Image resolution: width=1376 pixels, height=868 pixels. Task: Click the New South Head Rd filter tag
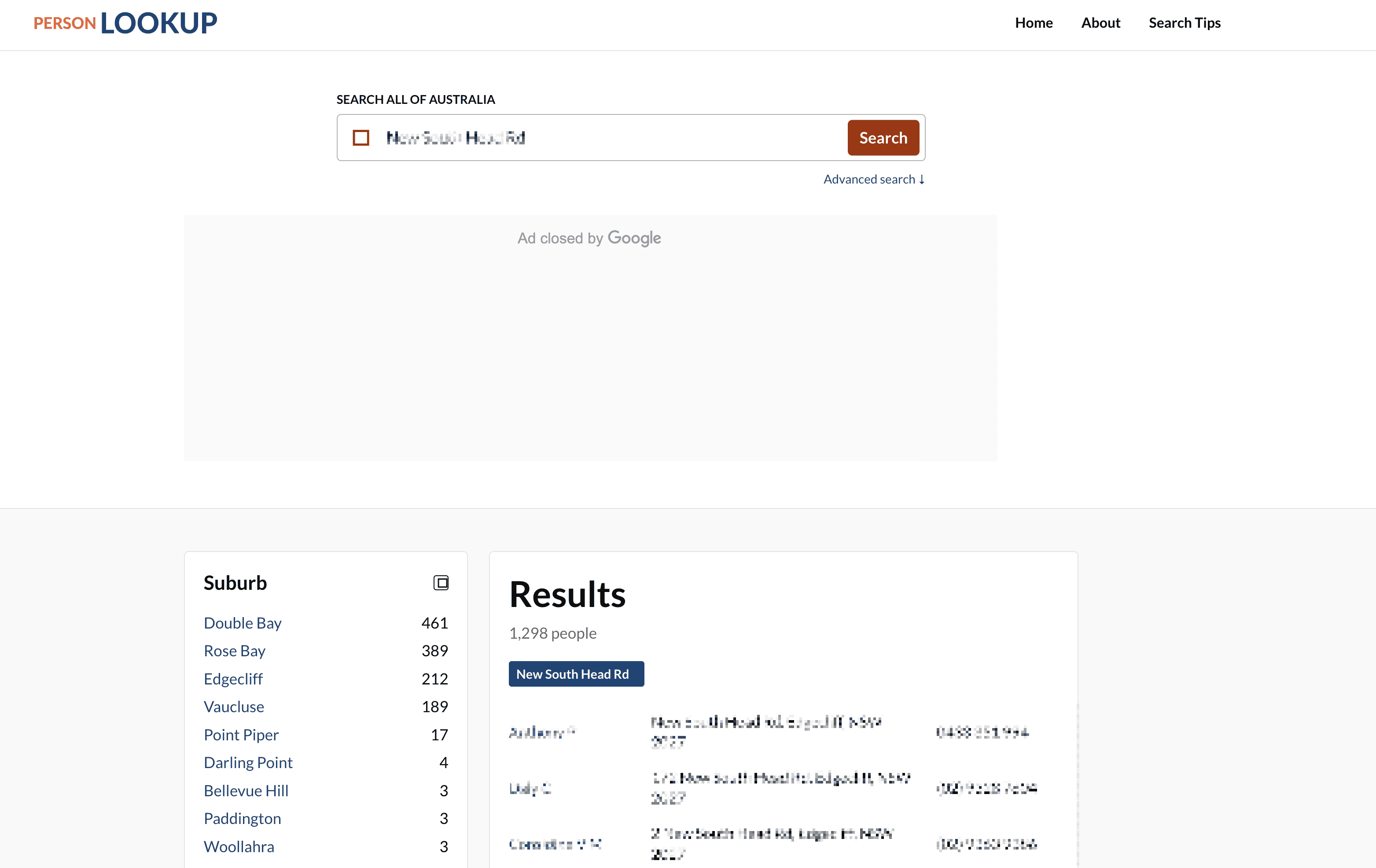click(x=576, y=674)
